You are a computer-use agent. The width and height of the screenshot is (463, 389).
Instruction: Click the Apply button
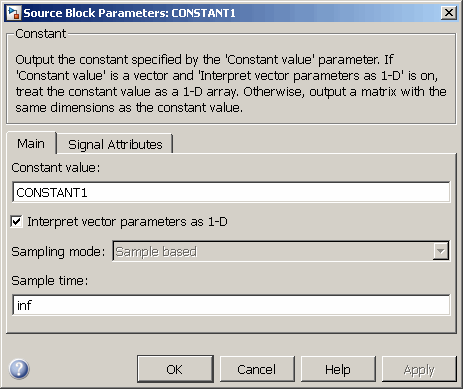tap(419, 369)
